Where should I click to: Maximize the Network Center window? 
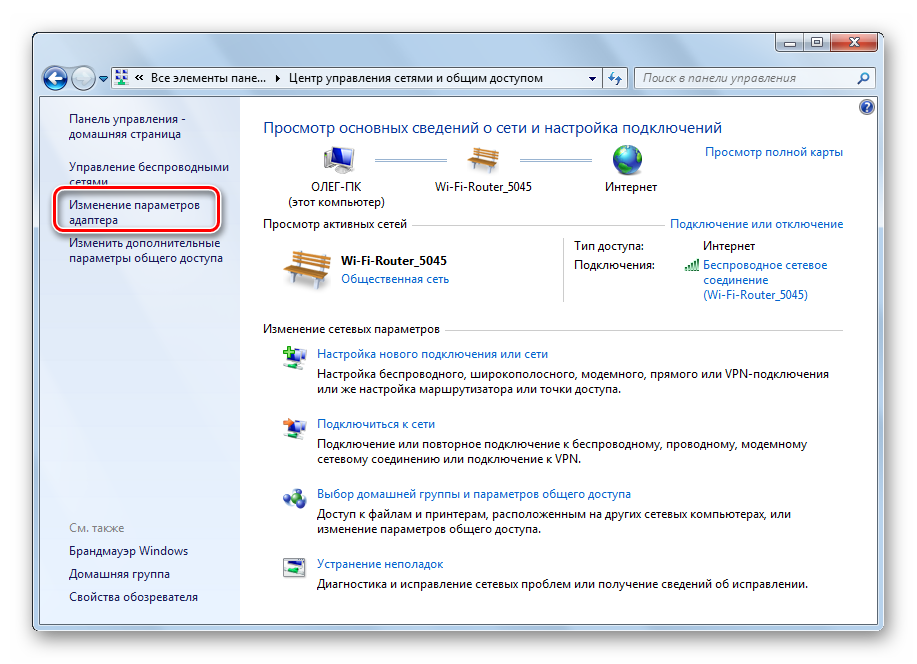click(x=817, y=42)
